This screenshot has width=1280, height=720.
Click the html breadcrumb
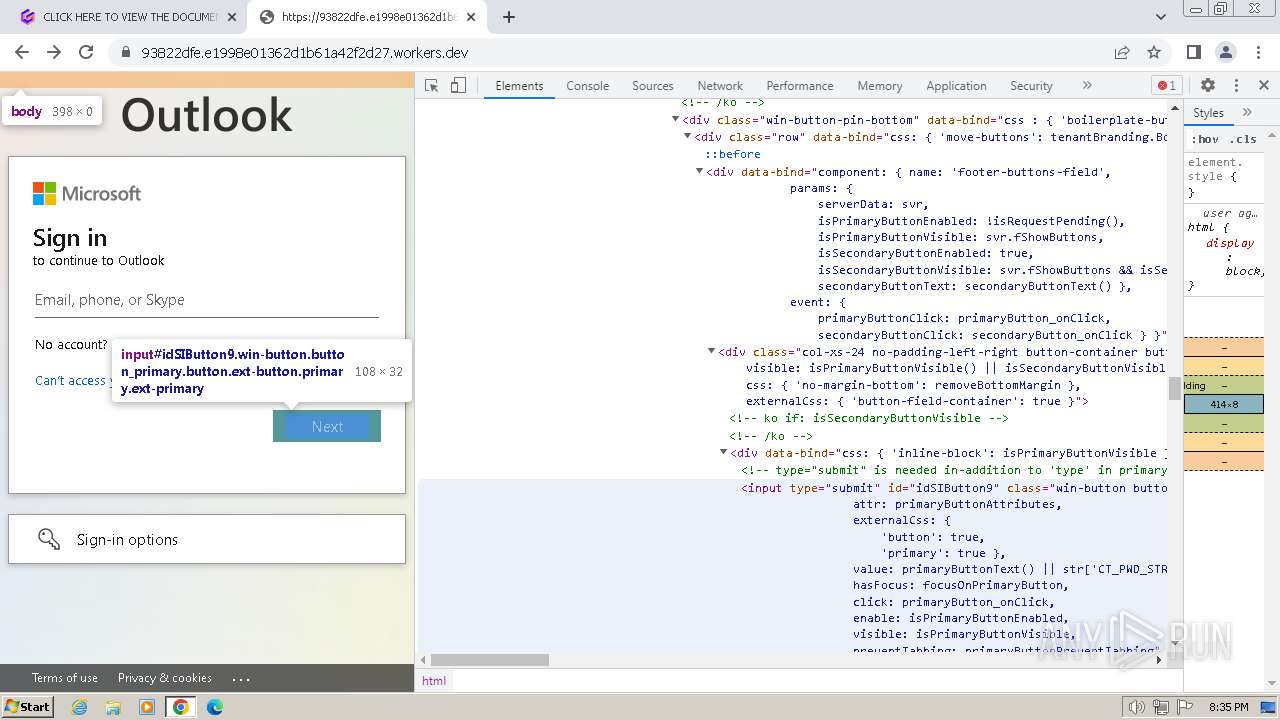coord(434,680)
